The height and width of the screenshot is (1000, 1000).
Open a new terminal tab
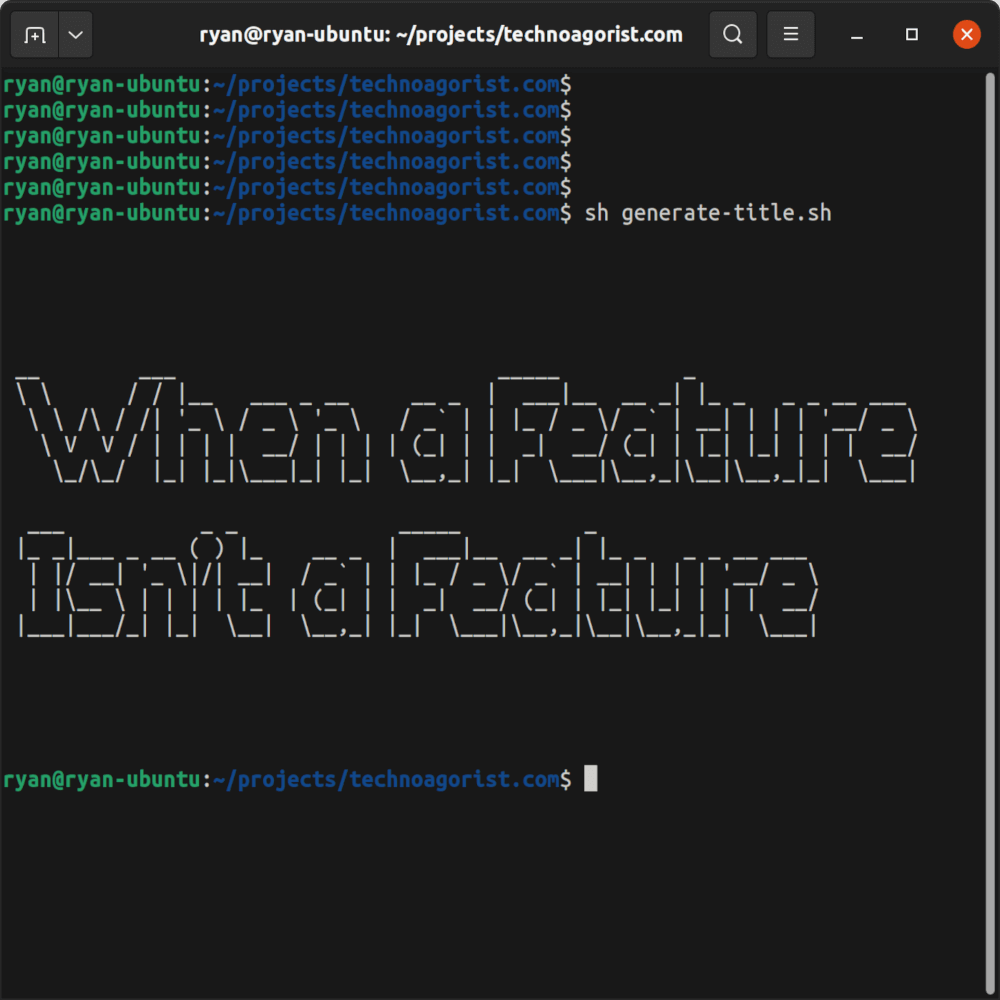coord(34,35)
